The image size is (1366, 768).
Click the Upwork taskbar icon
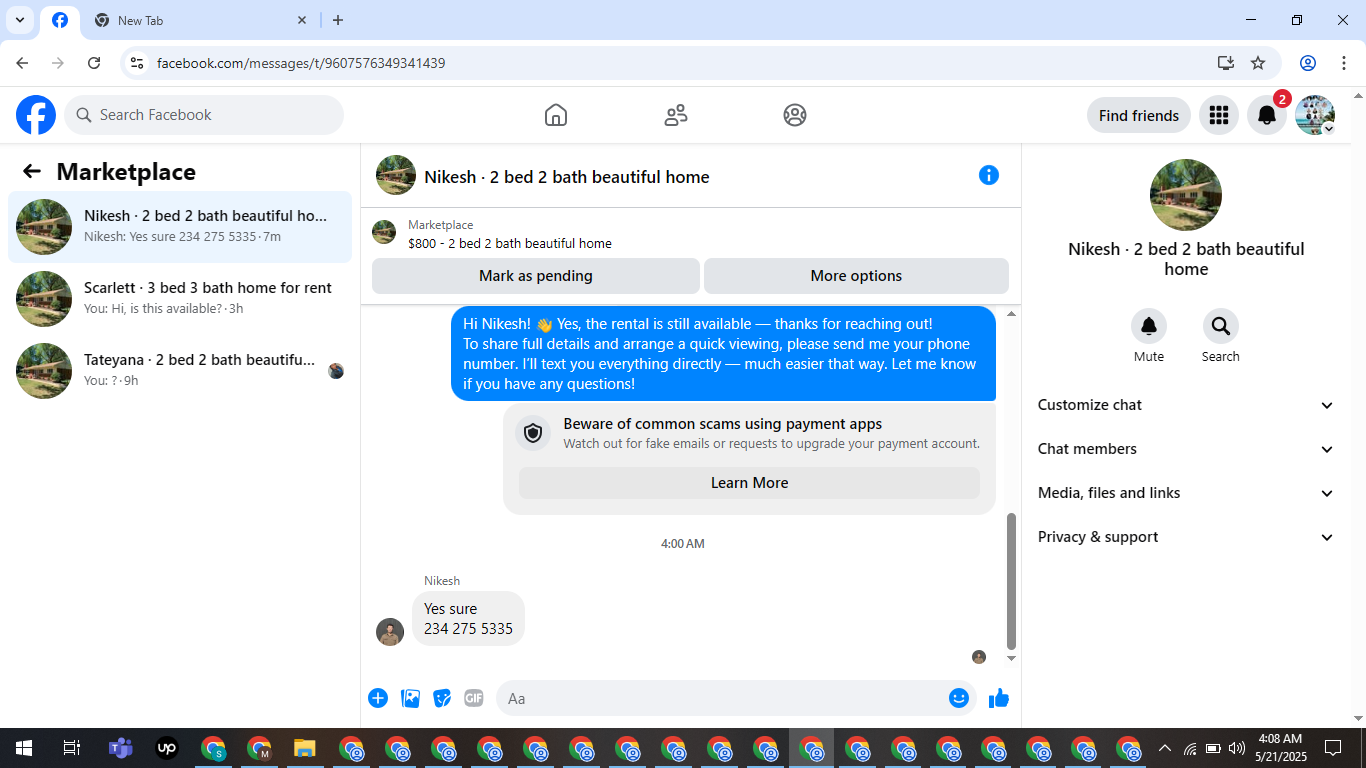(167, 748)
